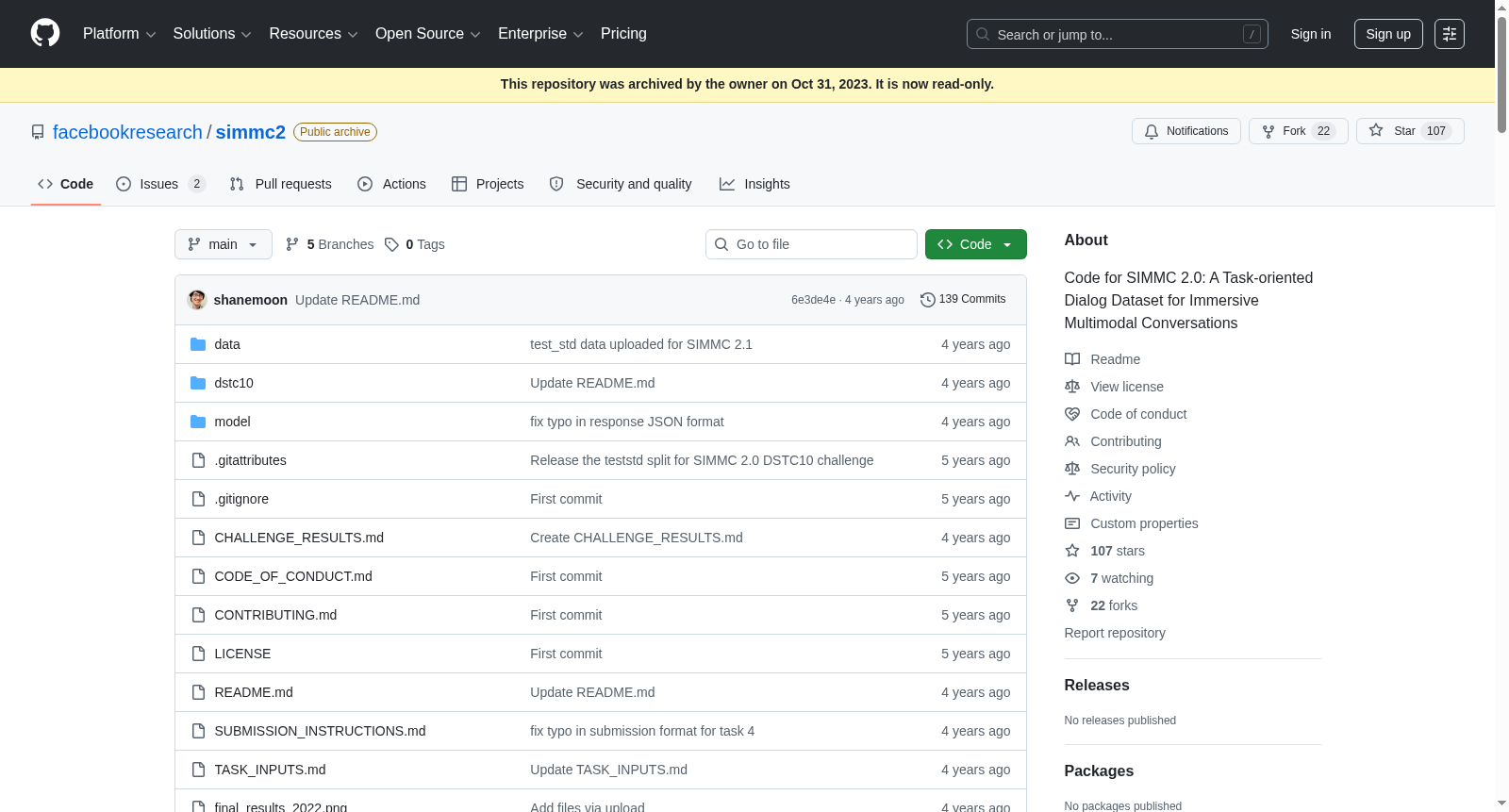Viewport: 1509px width, 812px height.
Task: Click the Sign in link
Action: click(1311, 34)
